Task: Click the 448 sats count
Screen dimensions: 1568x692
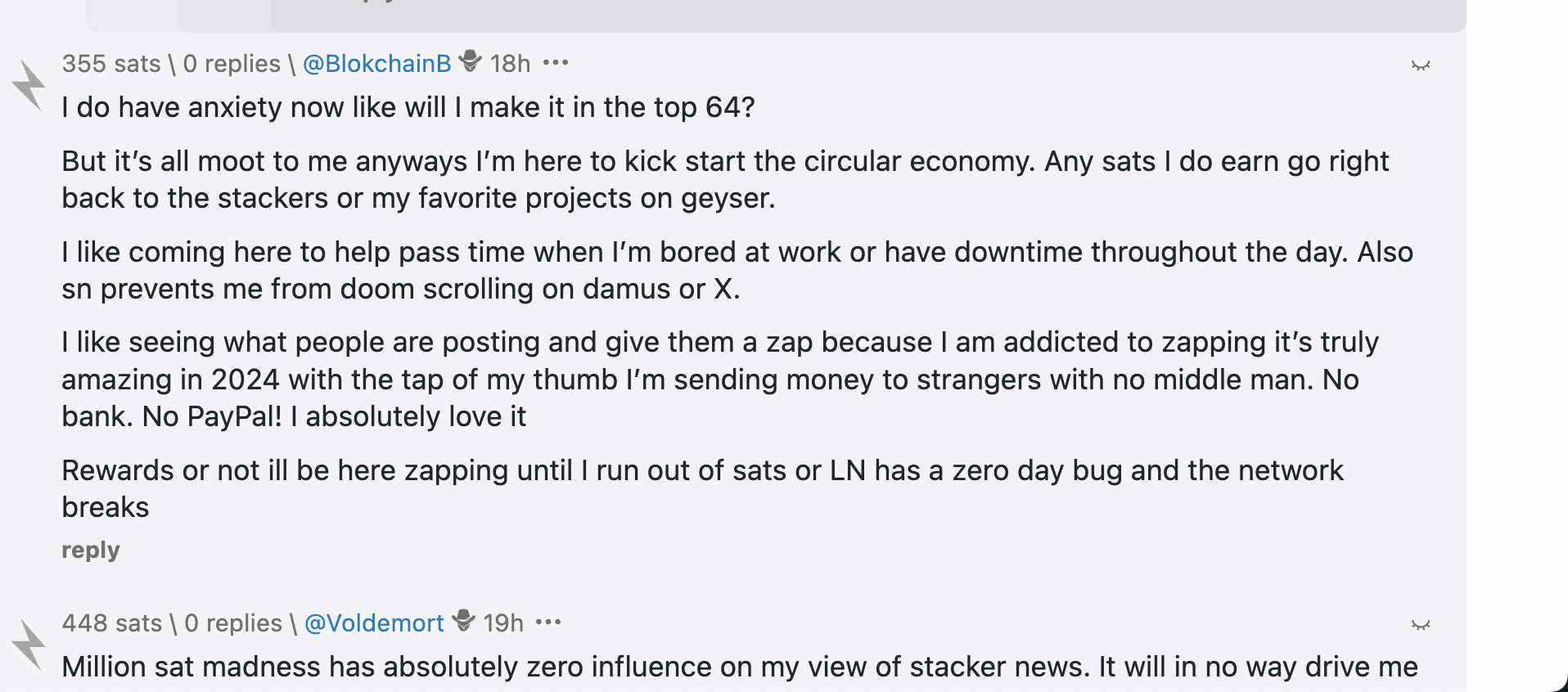Action: [x=112, y=623]
